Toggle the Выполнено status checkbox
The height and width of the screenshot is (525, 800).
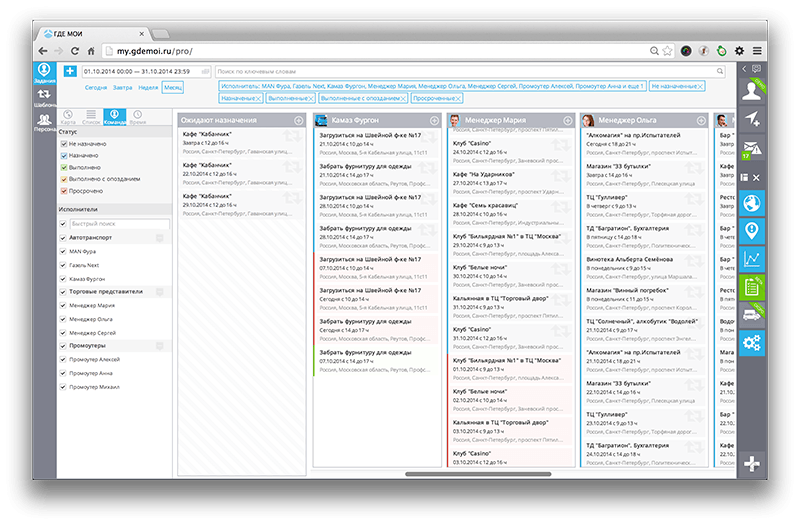64,167
